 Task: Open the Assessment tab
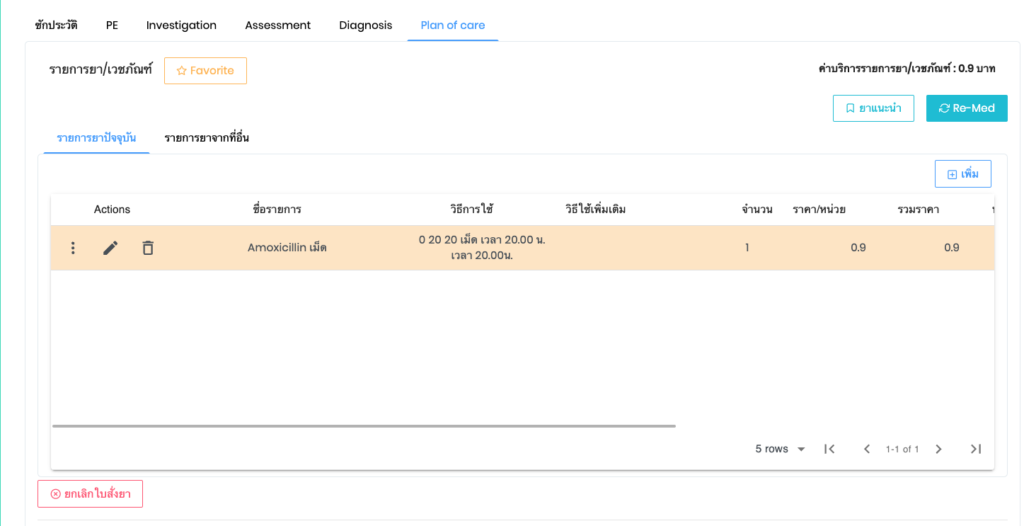tap(277, 25)
